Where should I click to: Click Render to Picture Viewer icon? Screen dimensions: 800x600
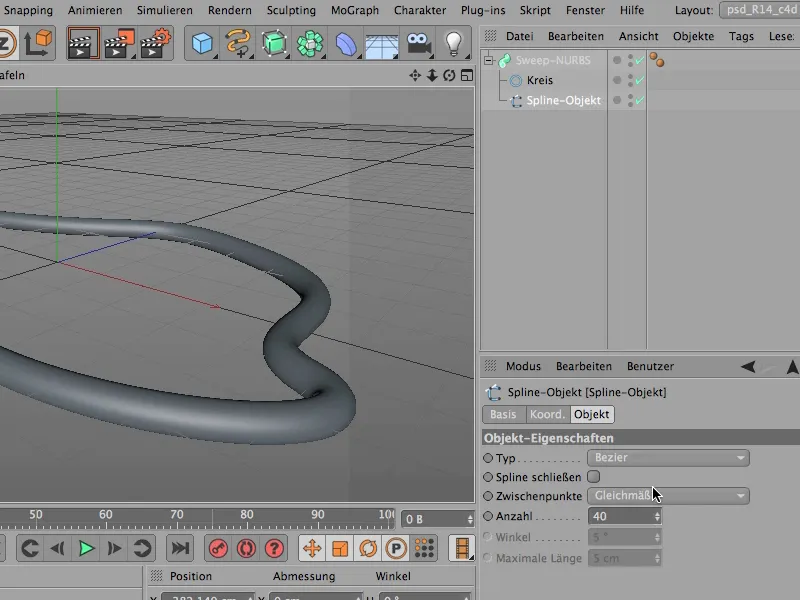coord(118,43)
